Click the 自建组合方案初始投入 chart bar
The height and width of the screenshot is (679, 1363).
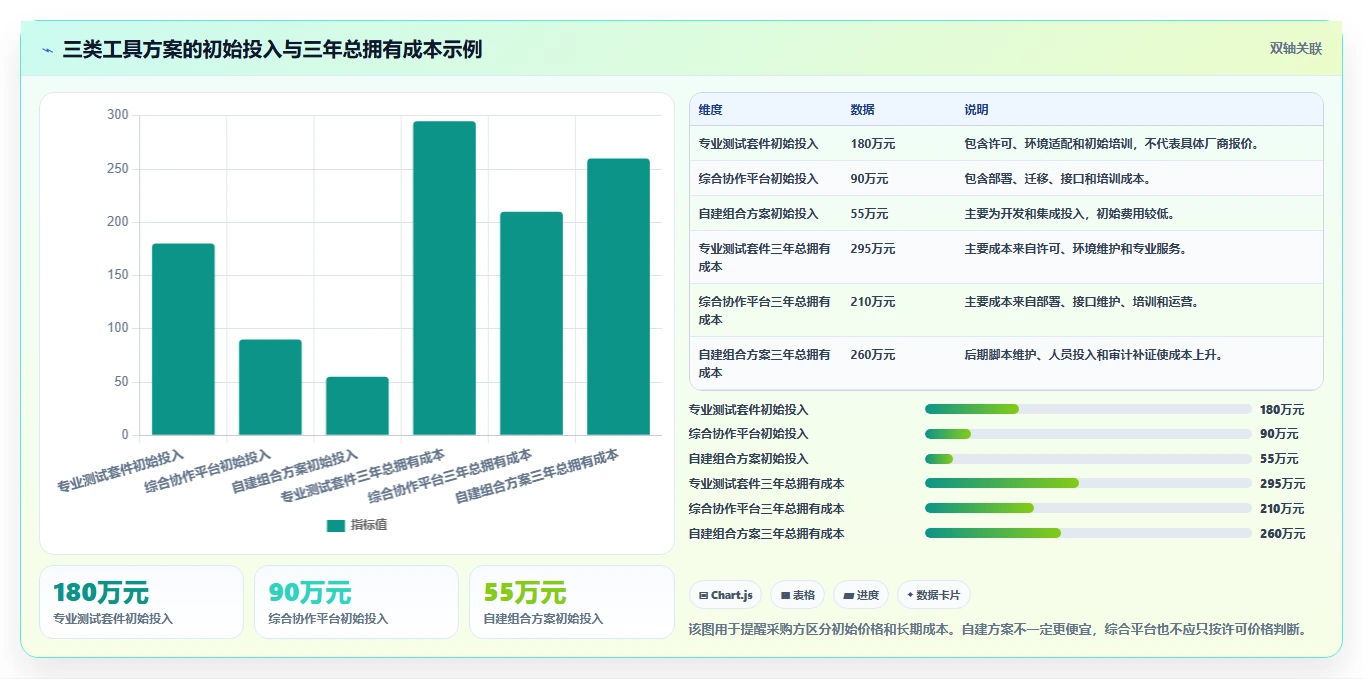[x=357, y=406]
